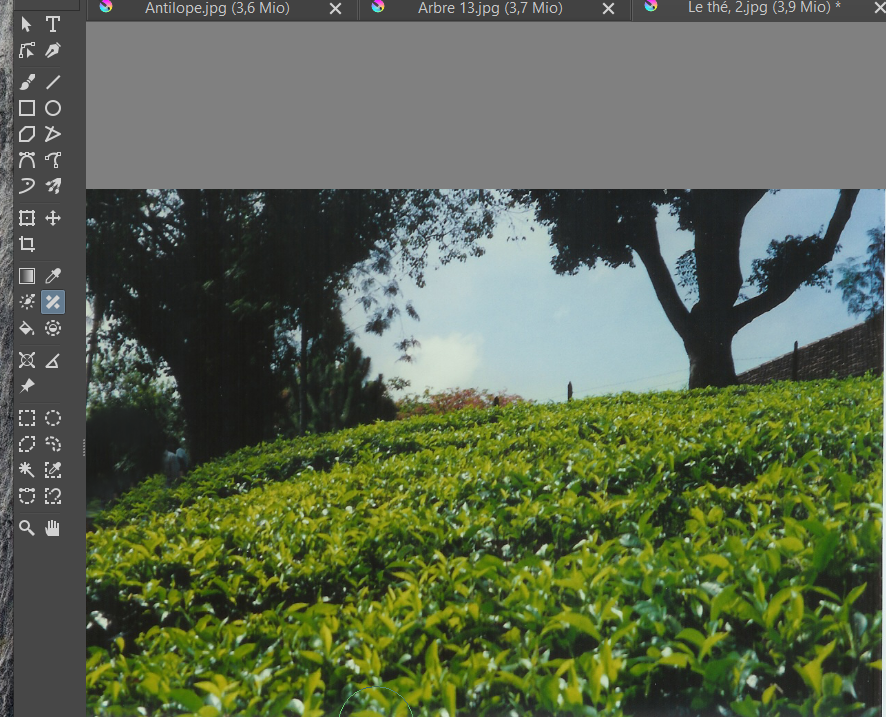Select the Zoom magnifier tool
This screenshot has height=717, width=886.
point(27,528)
